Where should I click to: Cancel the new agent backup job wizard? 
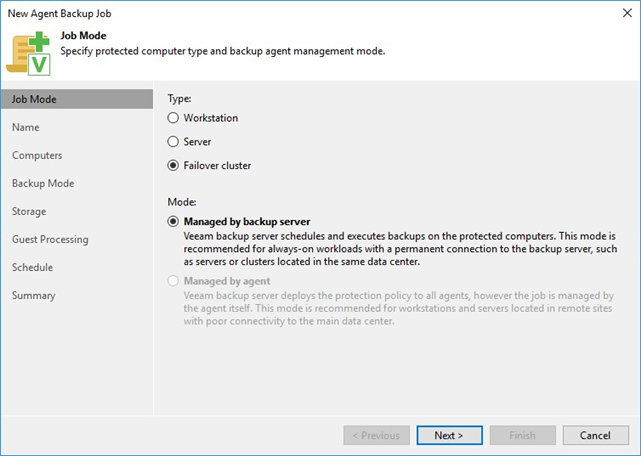[x=595, y=435]
